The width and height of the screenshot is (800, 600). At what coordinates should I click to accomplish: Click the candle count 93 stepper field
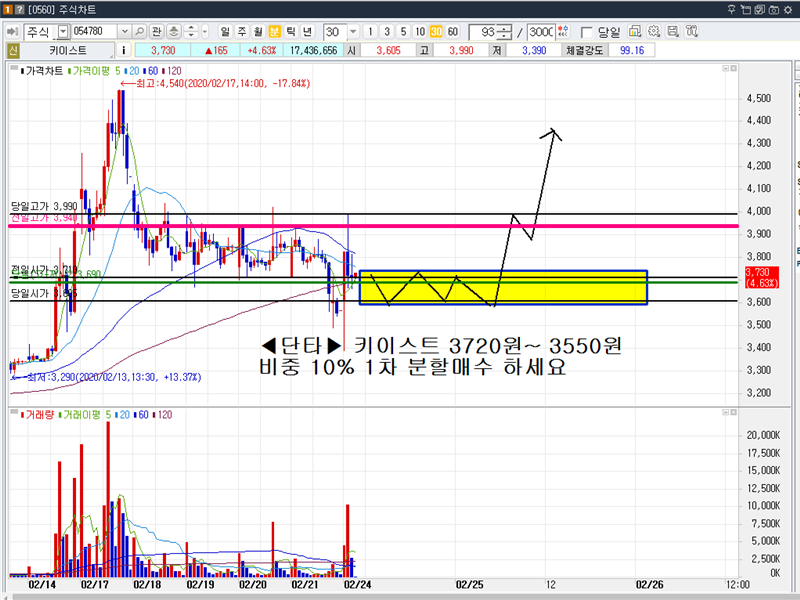point(487,32)
